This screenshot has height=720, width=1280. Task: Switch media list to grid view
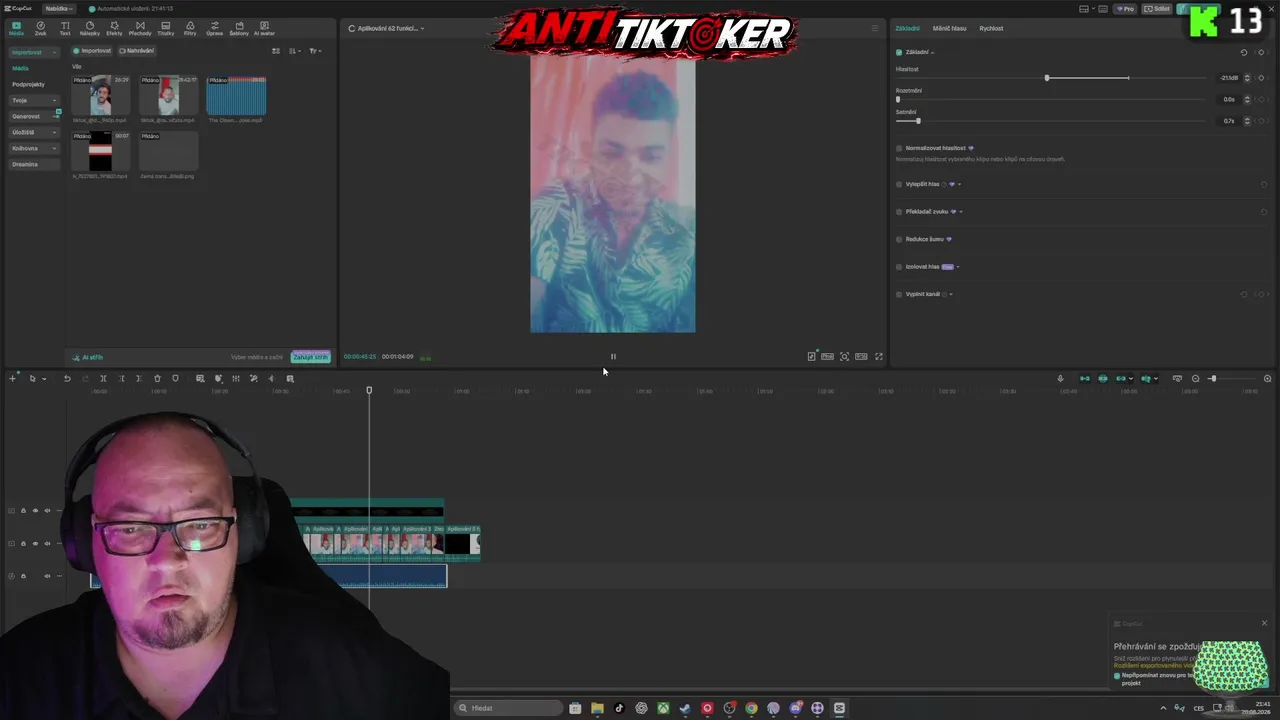276,51
